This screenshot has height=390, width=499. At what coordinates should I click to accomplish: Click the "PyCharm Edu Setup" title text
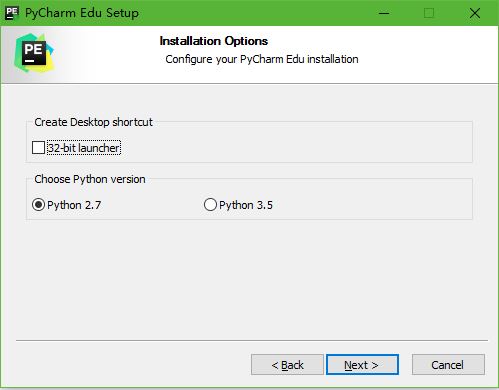[82, 13]
